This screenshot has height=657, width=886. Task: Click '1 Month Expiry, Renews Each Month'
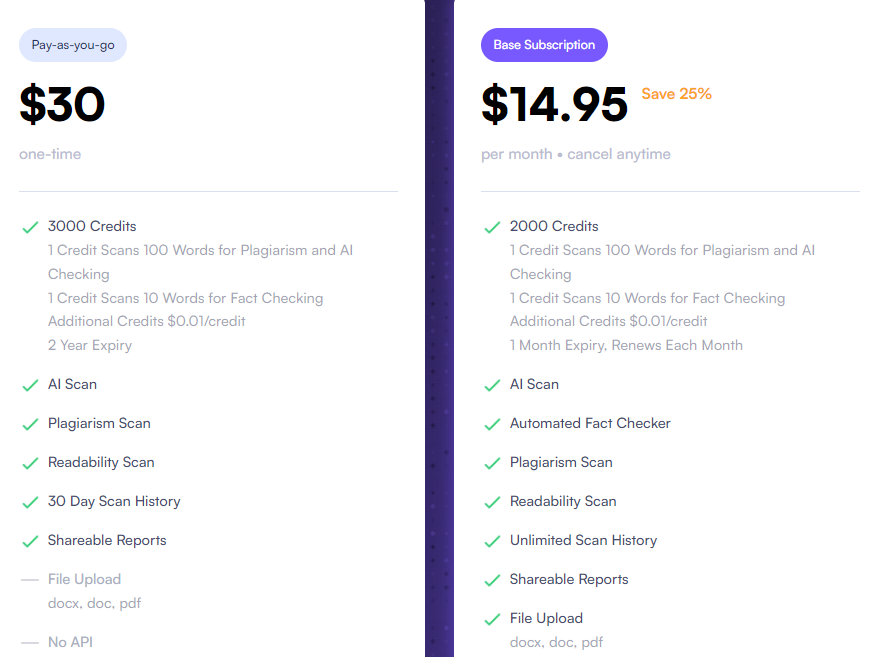(626, 345)
